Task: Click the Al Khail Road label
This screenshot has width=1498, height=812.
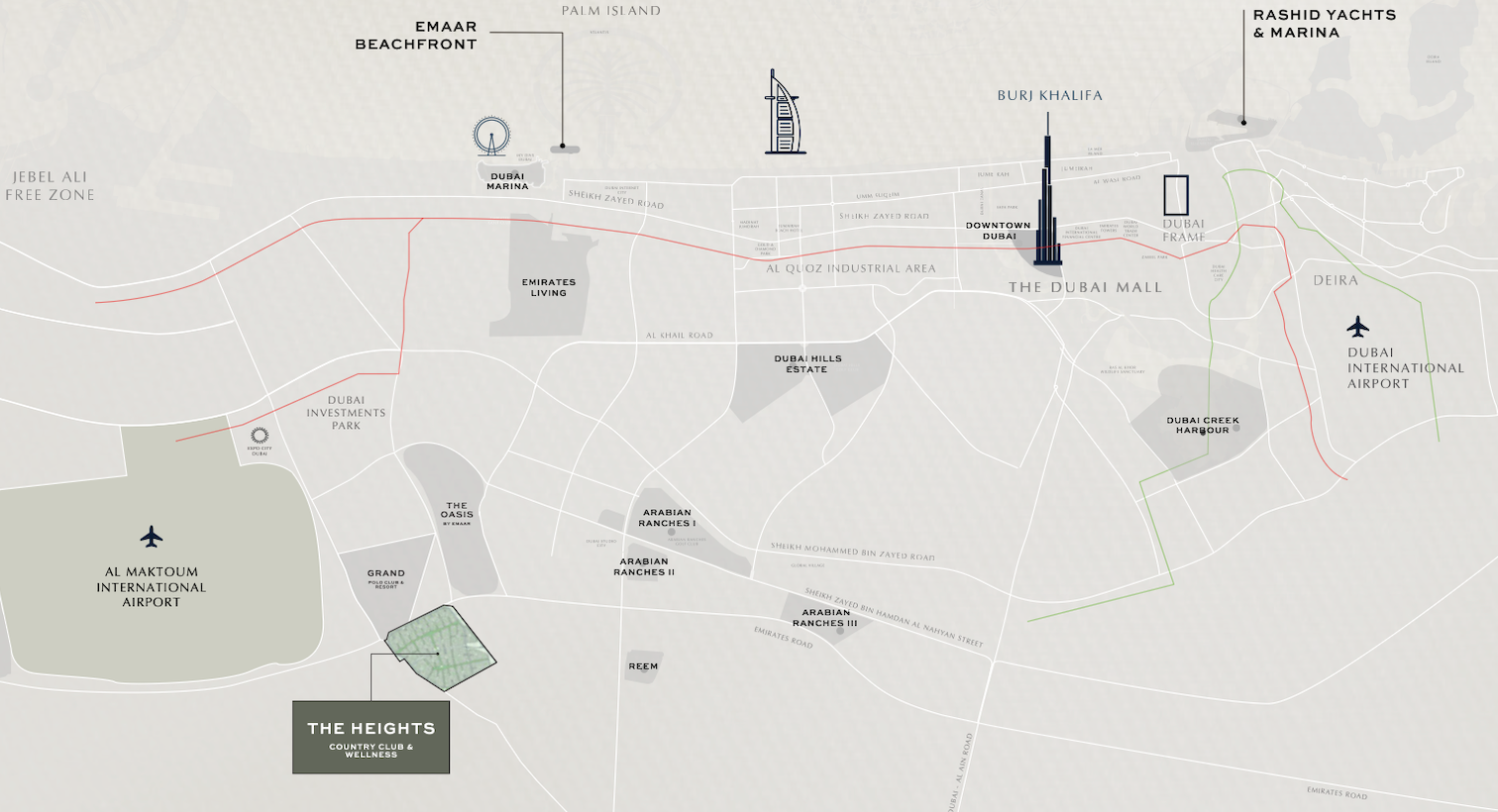Action: (680, 336)
